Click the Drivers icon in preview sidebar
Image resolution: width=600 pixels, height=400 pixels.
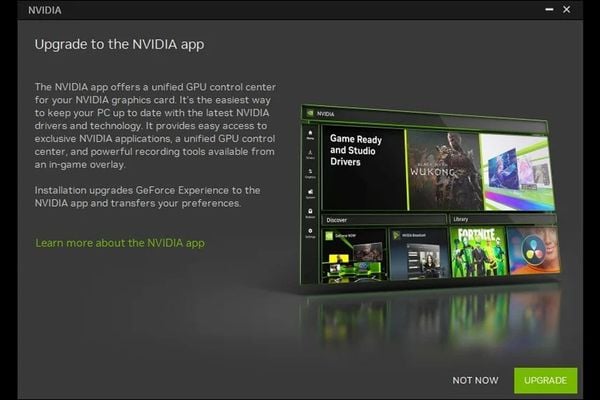(x=310, y=154)
